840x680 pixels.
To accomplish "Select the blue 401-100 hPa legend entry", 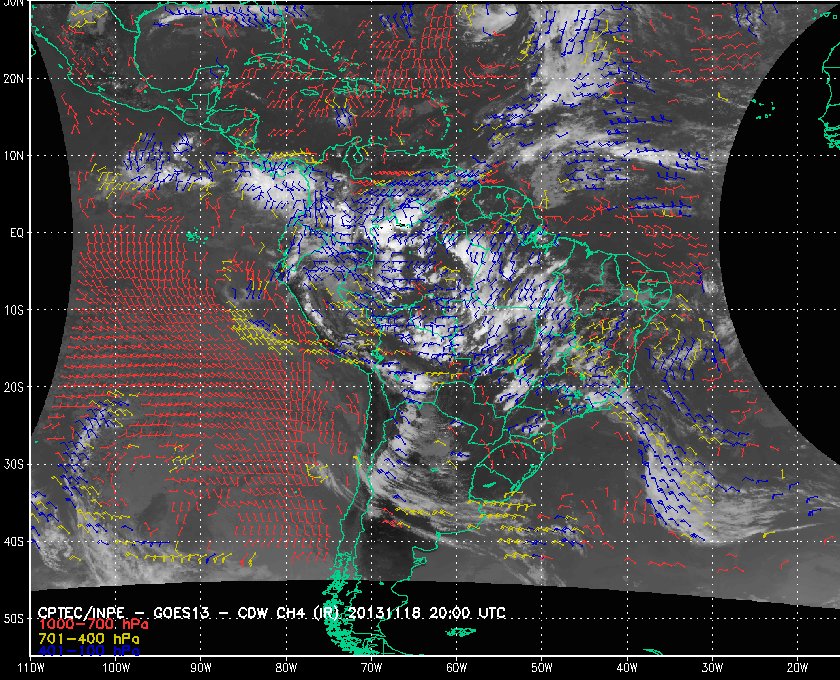I will [x=89, y=651].
